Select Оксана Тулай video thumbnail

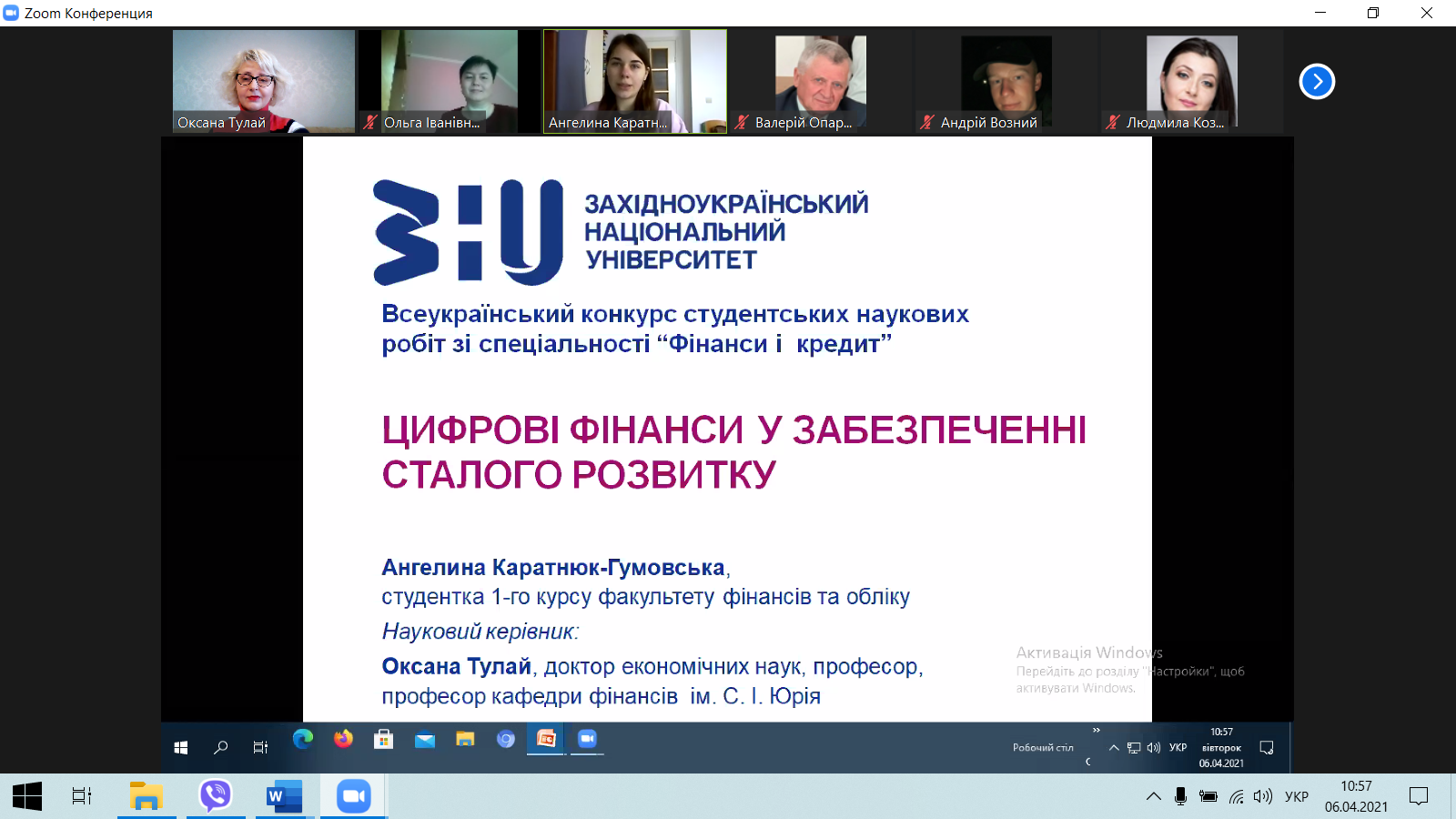coord(264,82)
